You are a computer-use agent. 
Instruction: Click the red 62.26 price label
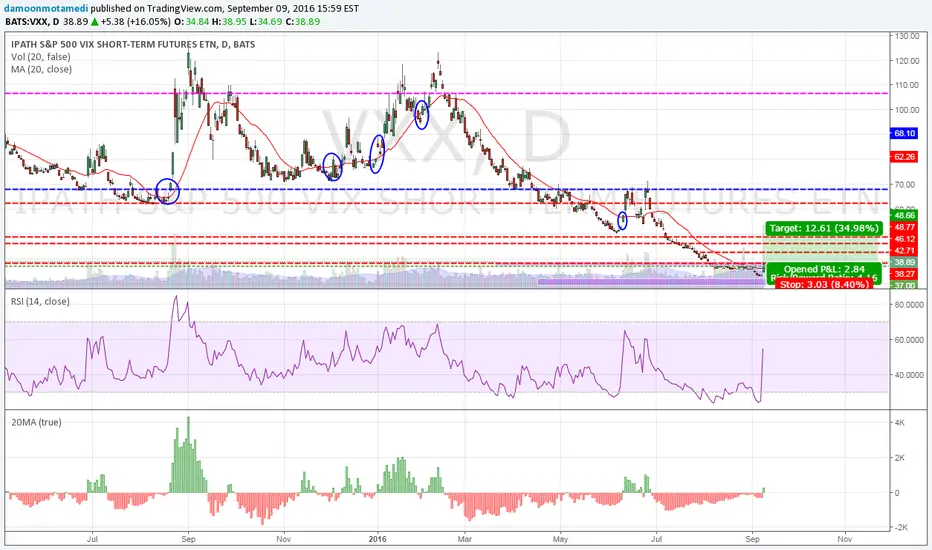click(x=904, y=156)
